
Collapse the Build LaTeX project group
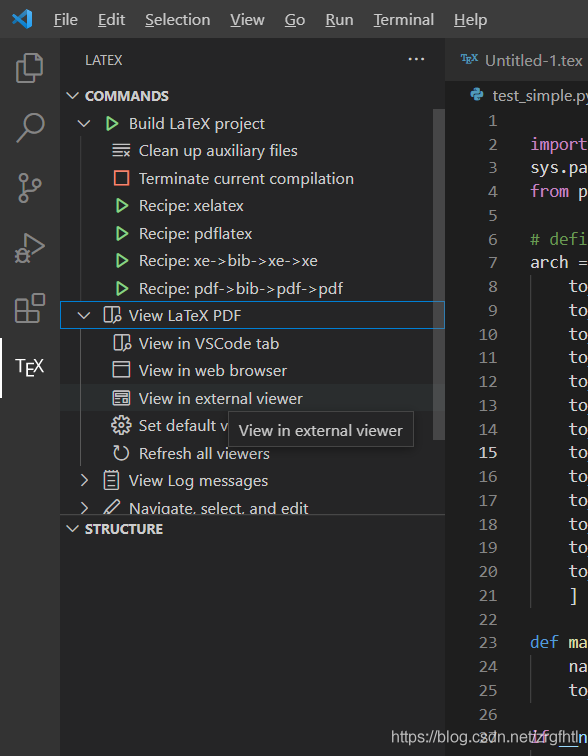pos(84,123)
